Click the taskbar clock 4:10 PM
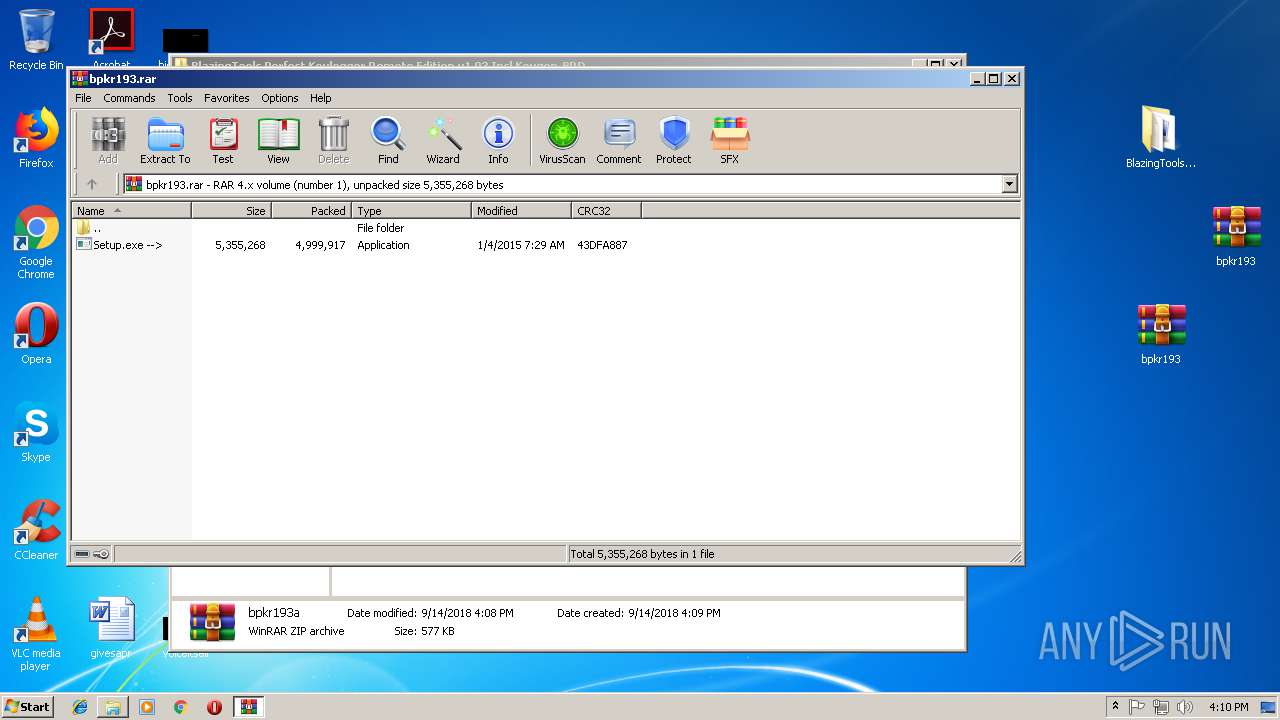The image size is (1280, 720). (1228, 706)
